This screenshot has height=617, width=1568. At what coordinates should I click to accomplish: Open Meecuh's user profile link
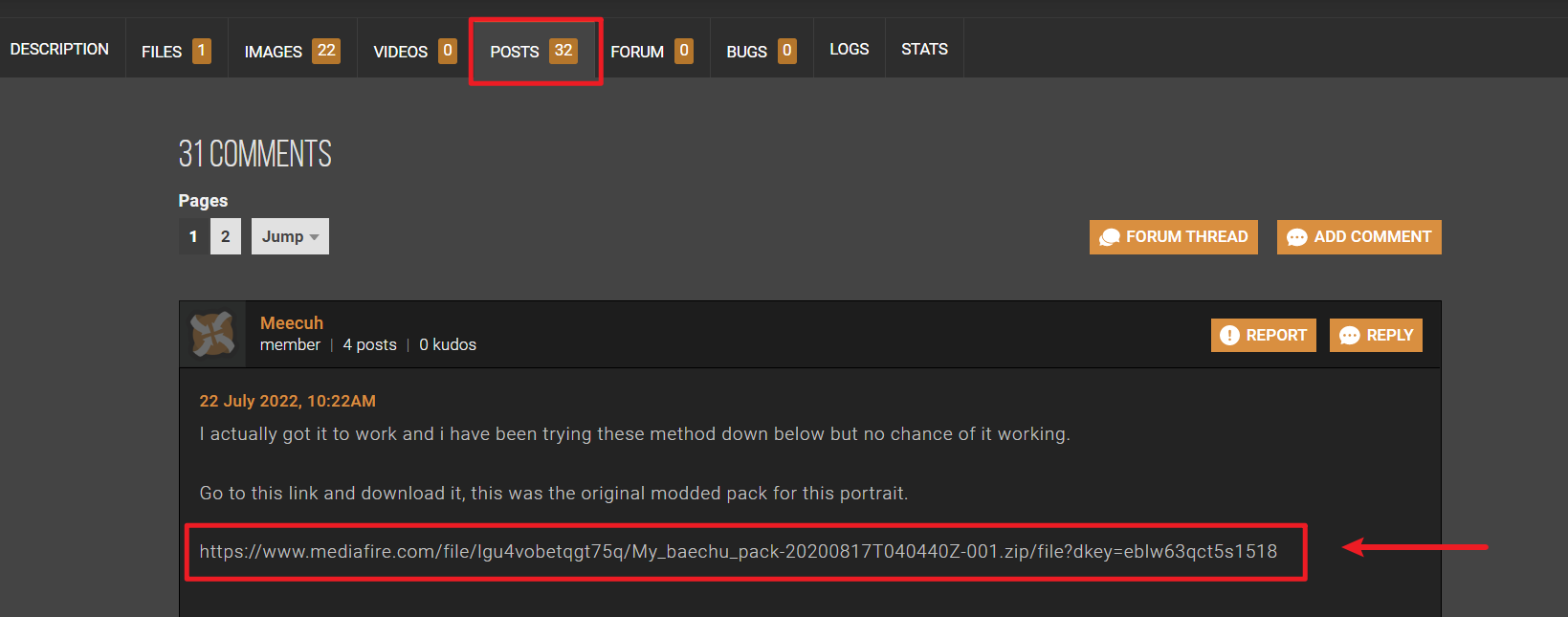coord(292,323)
